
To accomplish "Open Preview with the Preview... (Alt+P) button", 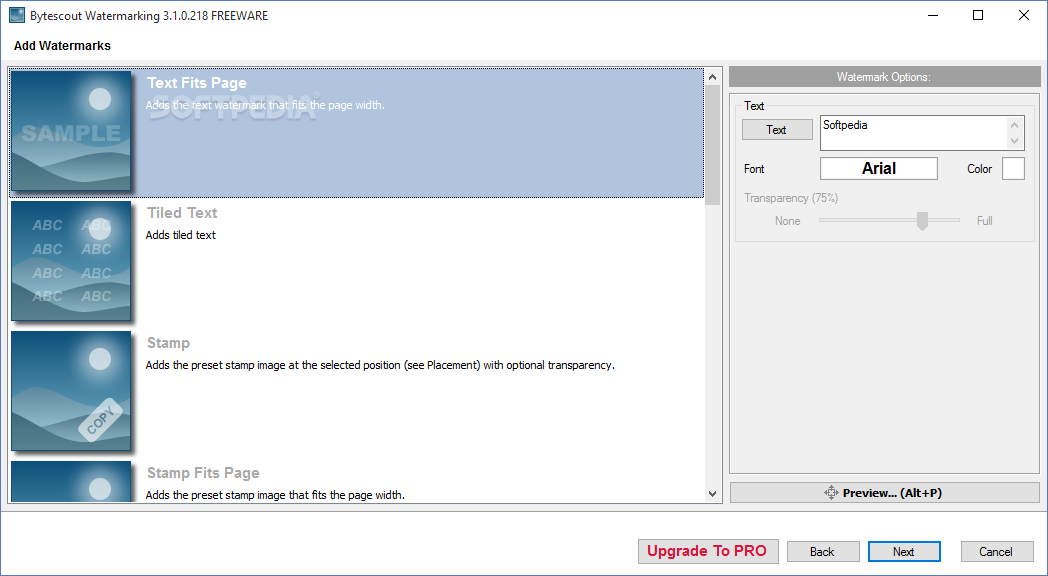I will 885,493.
